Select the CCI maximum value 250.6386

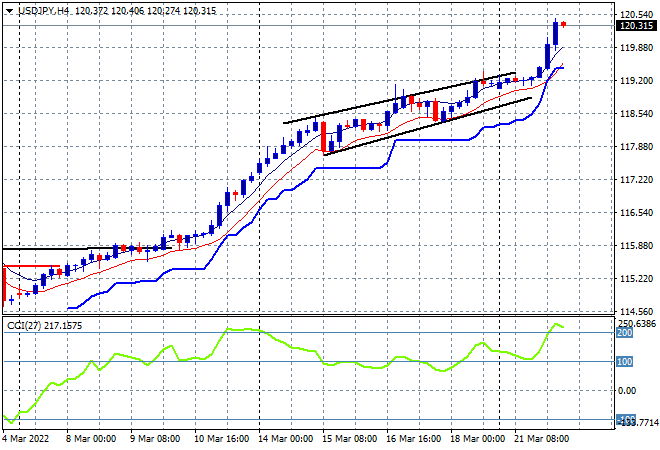coord(637,324)
